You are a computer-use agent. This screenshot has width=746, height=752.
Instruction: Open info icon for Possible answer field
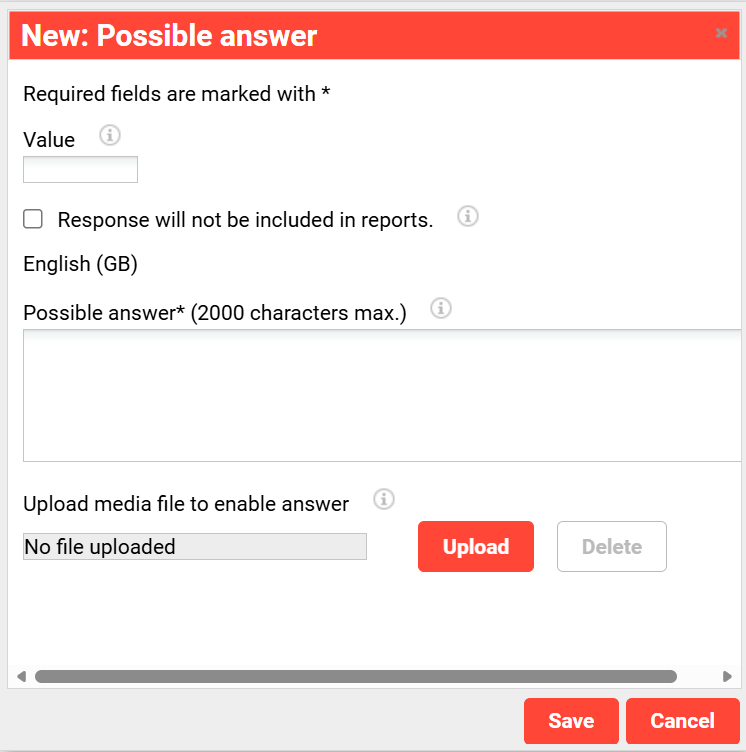[x=441, y=308]
